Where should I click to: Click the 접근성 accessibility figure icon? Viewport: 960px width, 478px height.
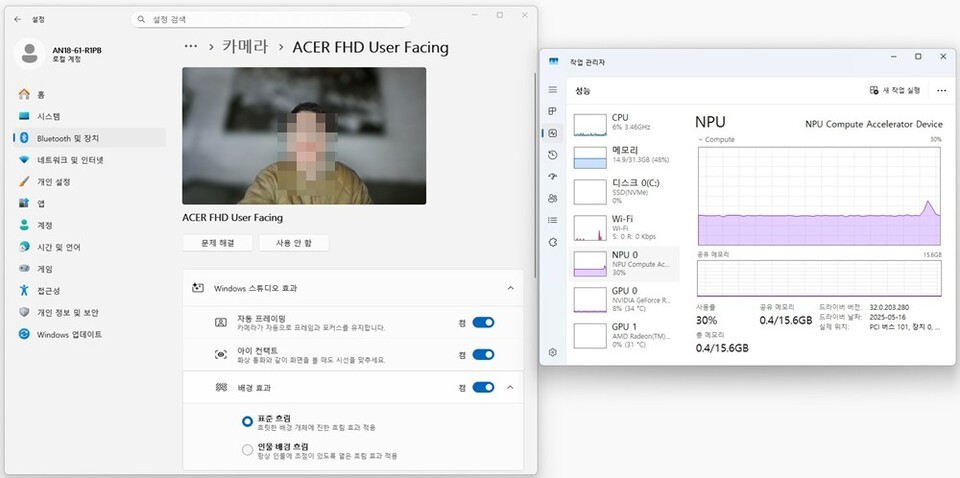point(24,290)
